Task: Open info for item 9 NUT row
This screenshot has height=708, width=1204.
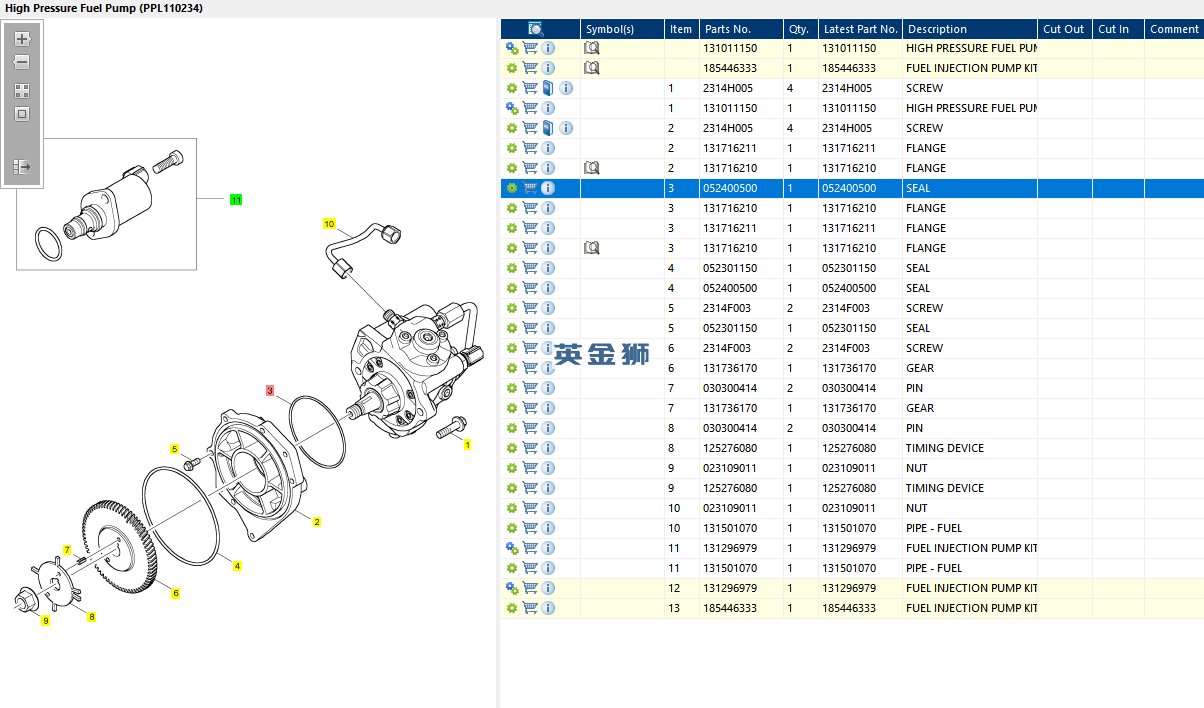Action: [x=548, y=468]
